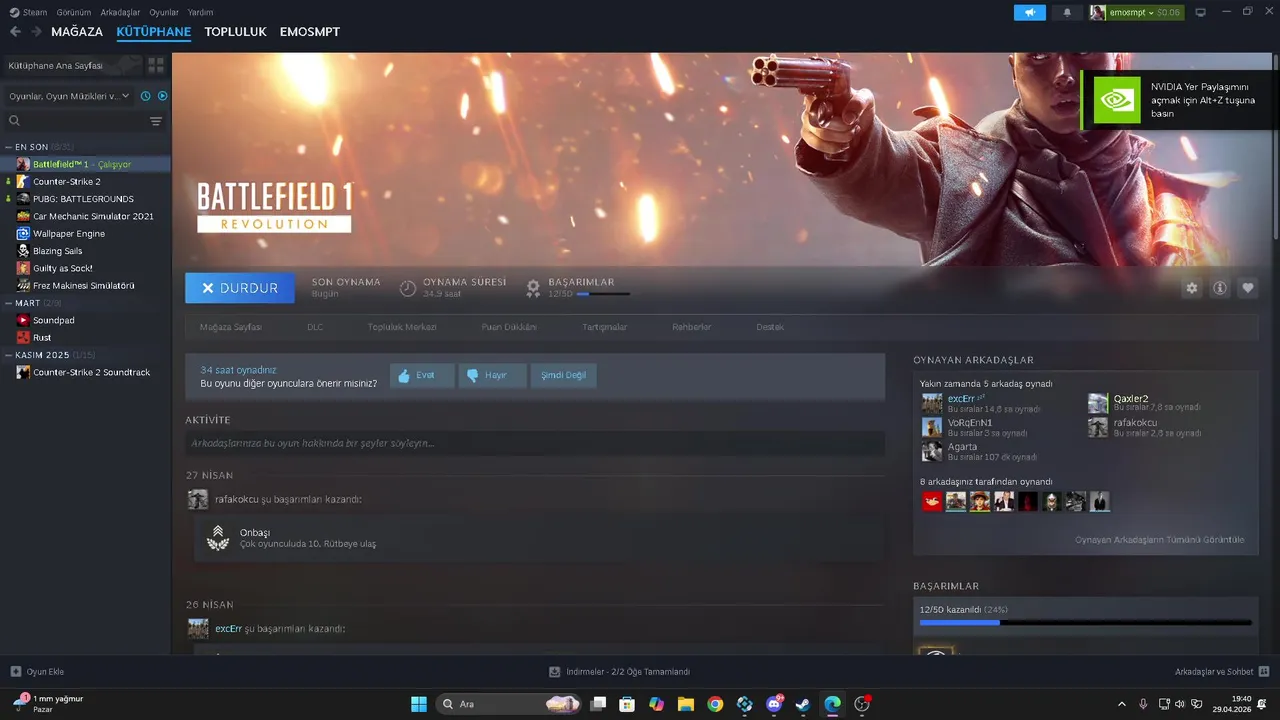Switch library to grid view icon

coord(156,65)
